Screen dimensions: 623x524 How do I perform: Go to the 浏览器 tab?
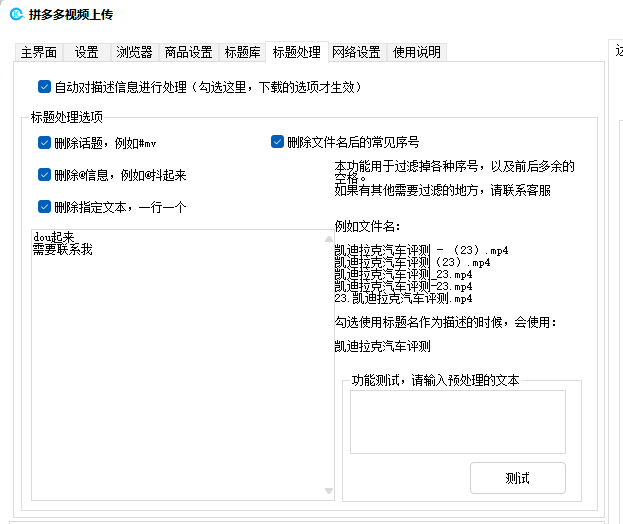pos(134,52)
